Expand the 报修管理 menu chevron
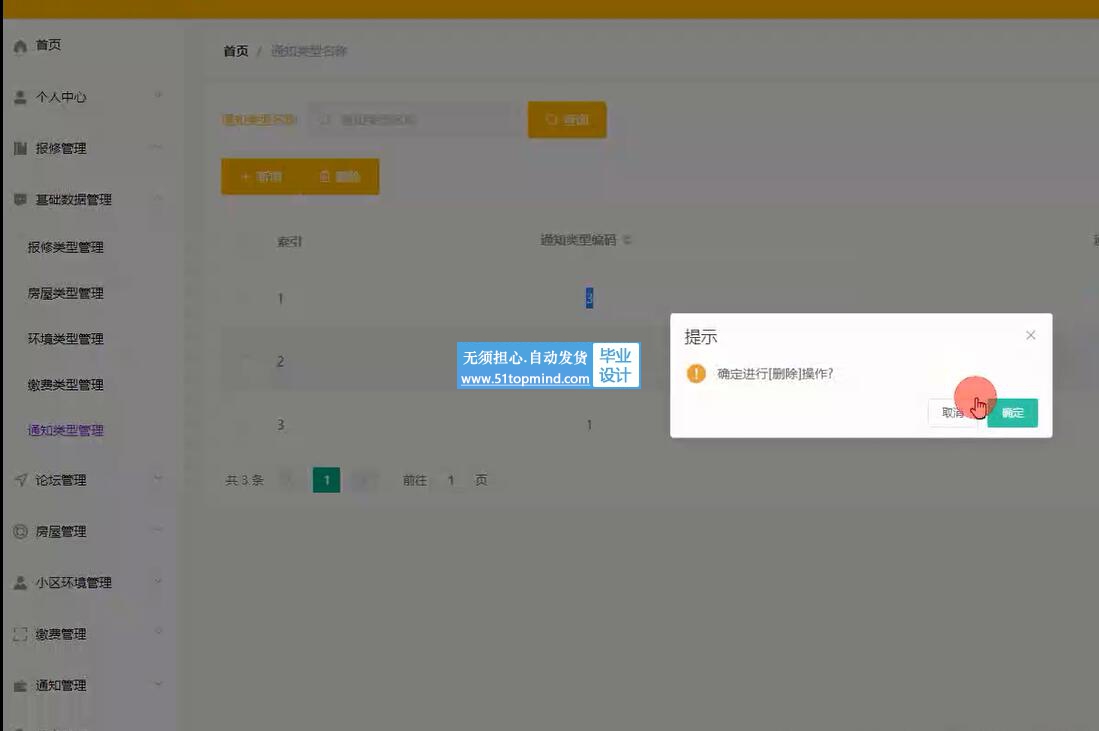 (x=157, y=146)
